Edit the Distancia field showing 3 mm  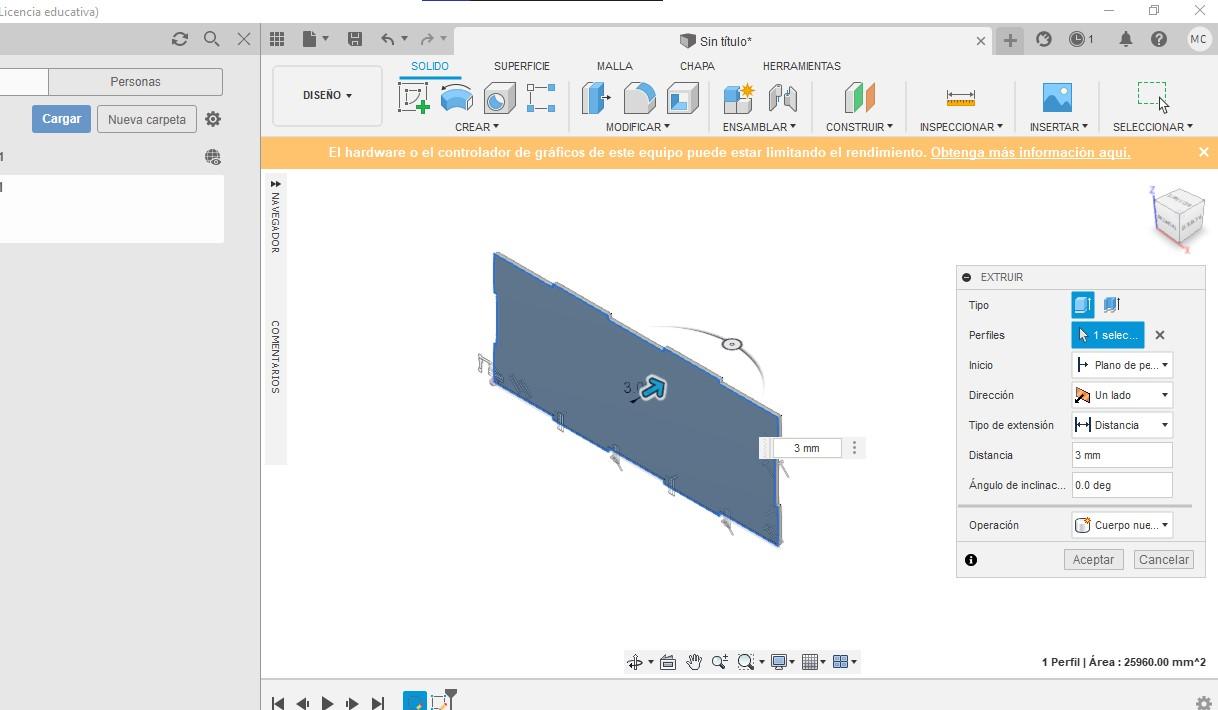coord(1121,455)
